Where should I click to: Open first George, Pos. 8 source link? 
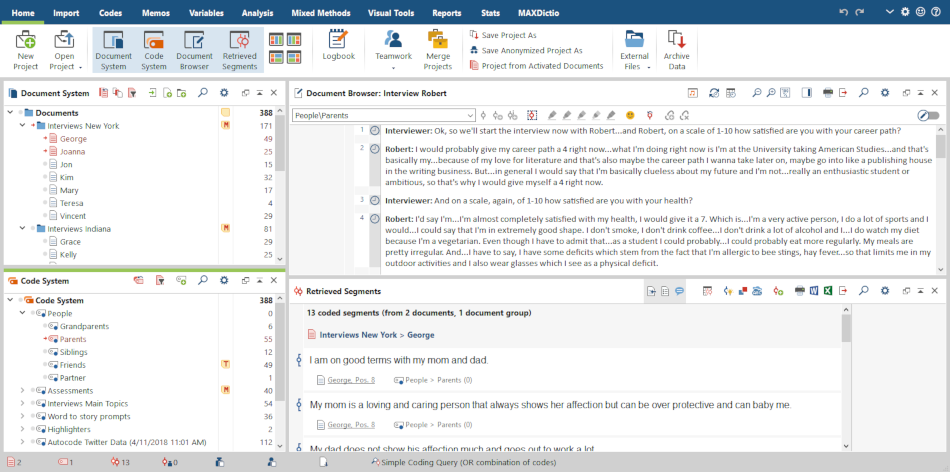tap(351, 381)
